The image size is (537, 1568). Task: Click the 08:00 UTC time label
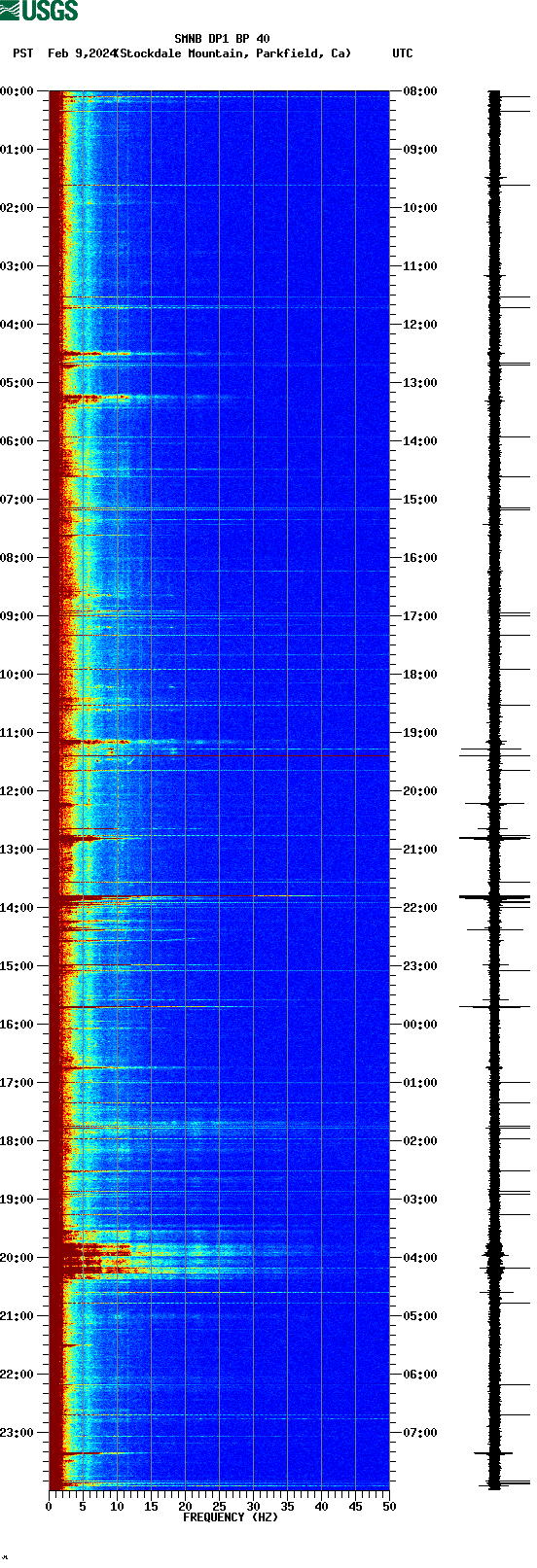click(420, 91)
